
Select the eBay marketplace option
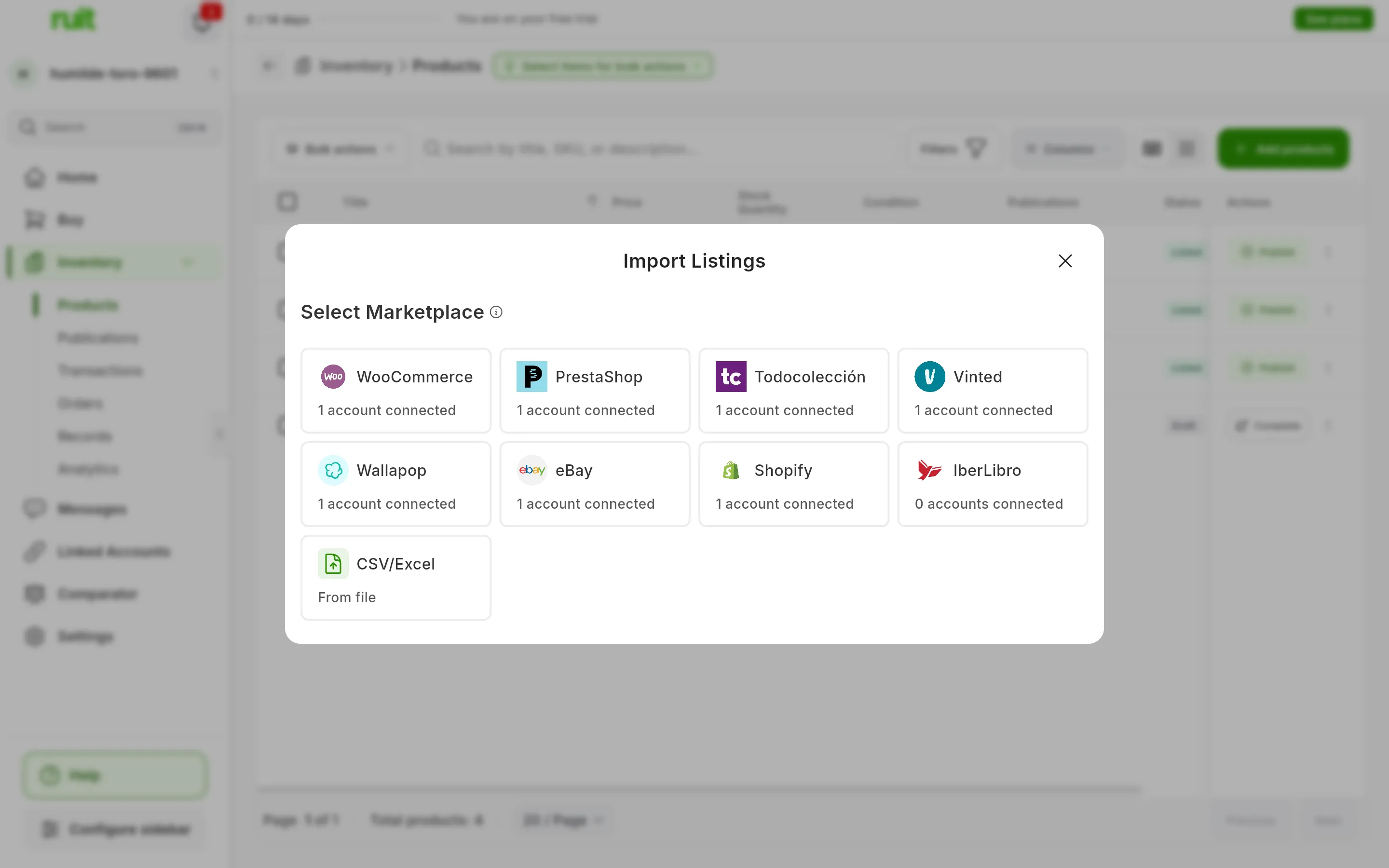click(x=595, y=484)
